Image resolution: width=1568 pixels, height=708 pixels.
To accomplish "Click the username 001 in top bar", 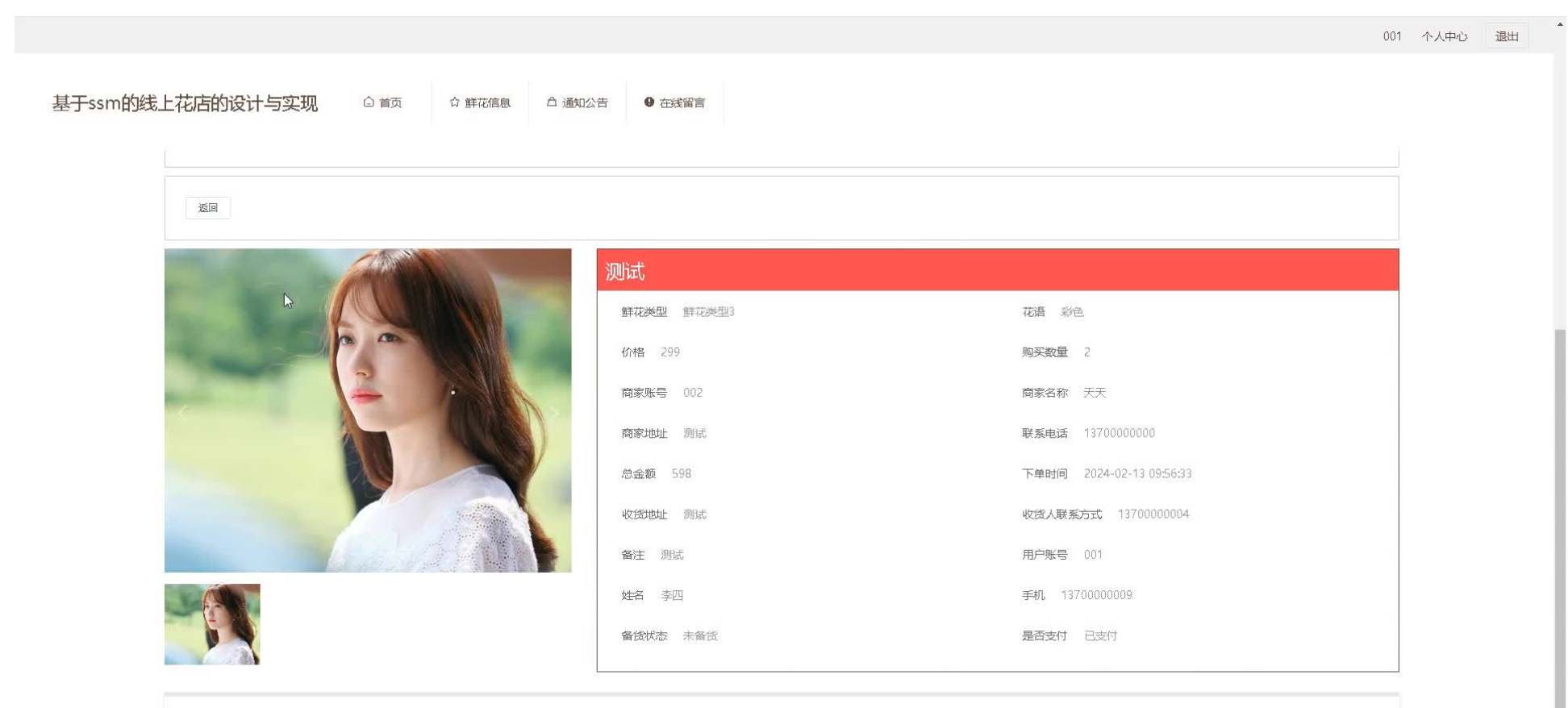I will click(1392, 36).
